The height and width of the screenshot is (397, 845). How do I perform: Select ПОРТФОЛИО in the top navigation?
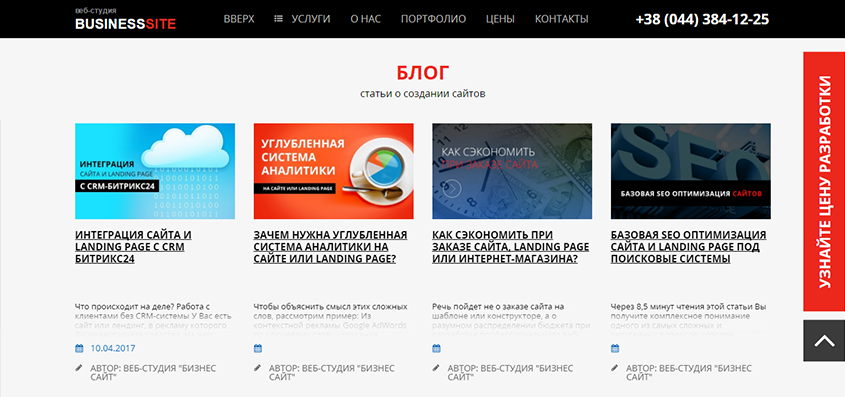pos(433,19)
